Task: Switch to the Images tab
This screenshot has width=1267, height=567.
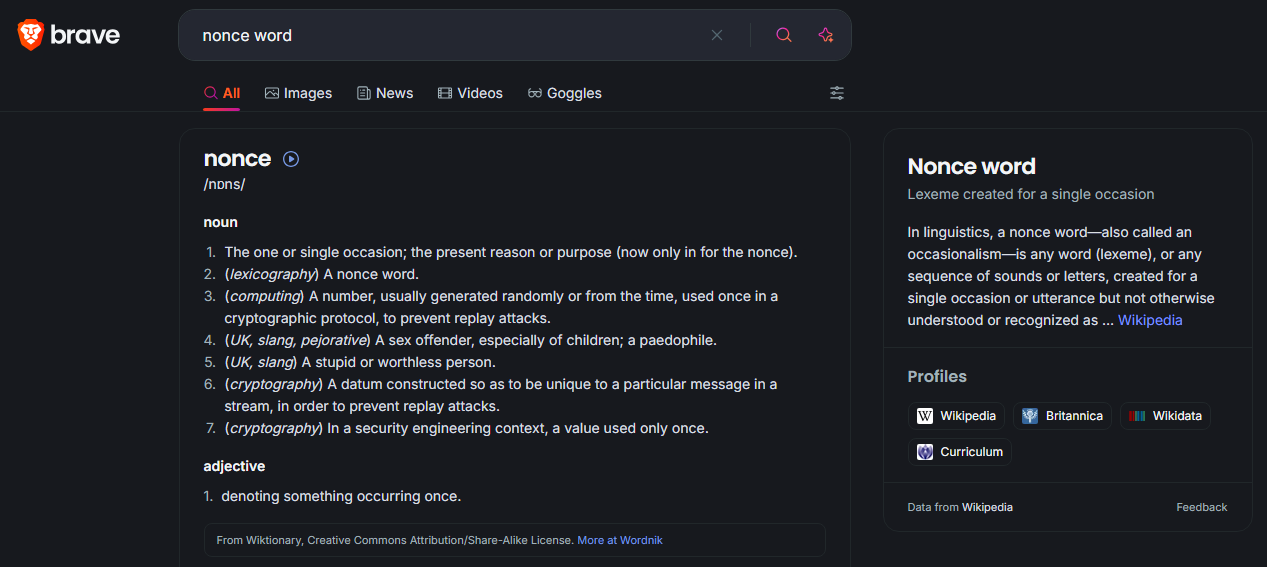Action: click(x=298, y=93)
